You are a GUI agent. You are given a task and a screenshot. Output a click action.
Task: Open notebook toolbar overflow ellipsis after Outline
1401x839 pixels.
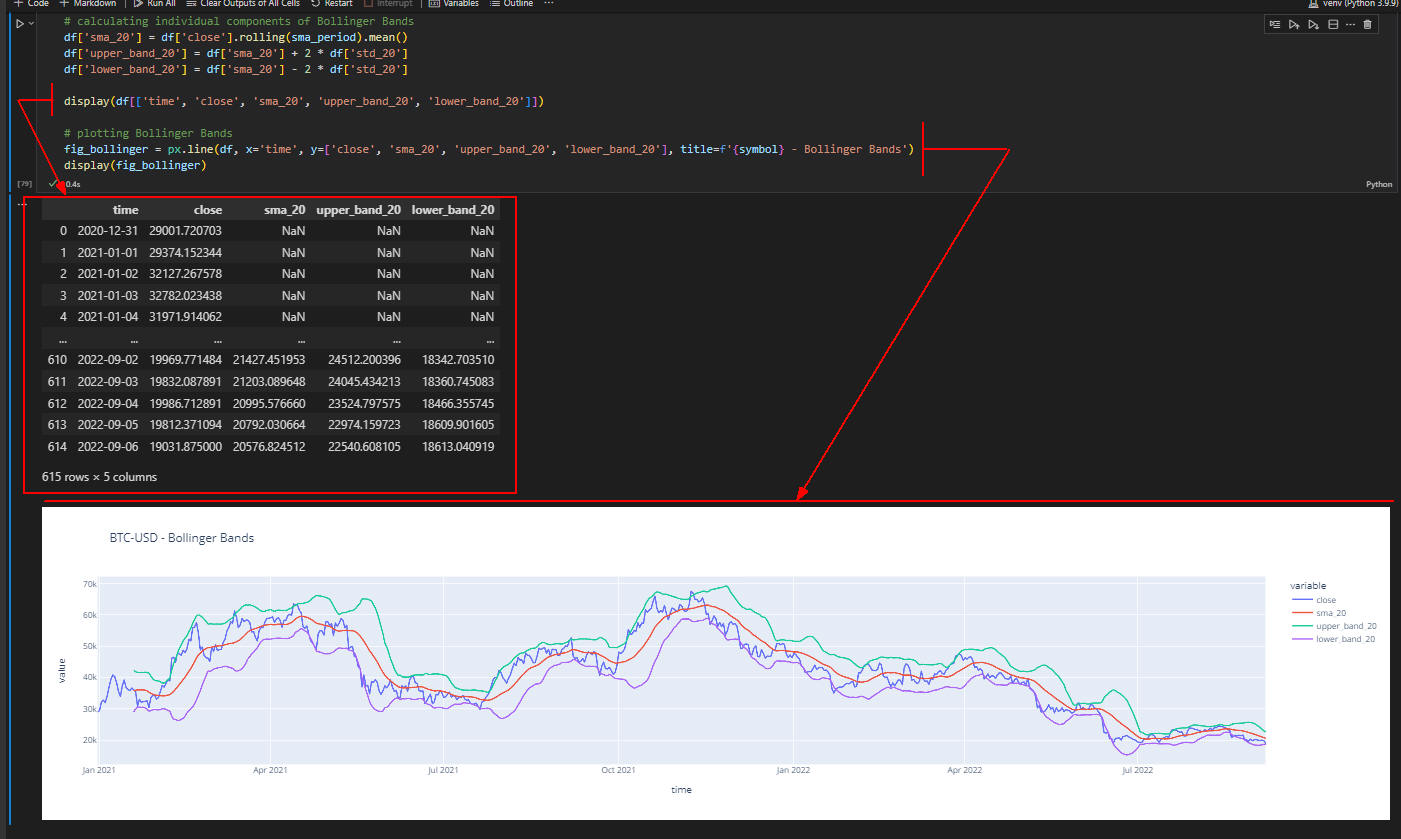click(549, 4)
